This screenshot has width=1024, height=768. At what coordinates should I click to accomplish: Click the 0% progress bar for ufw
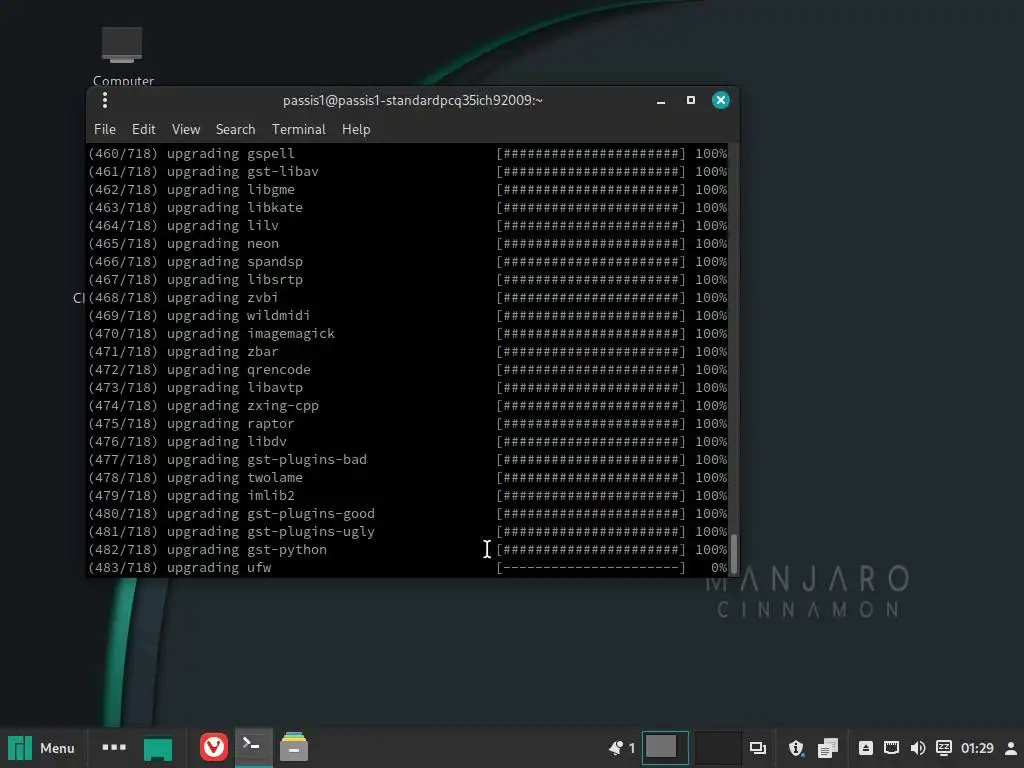591,568
